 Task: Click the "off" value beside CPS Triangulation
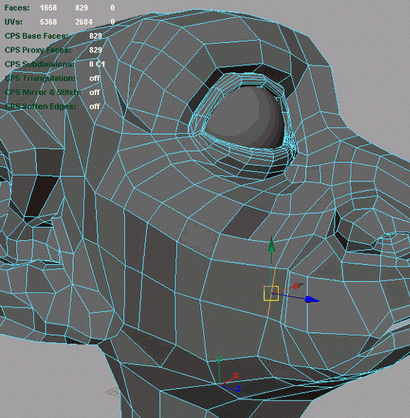click(94, 78)
